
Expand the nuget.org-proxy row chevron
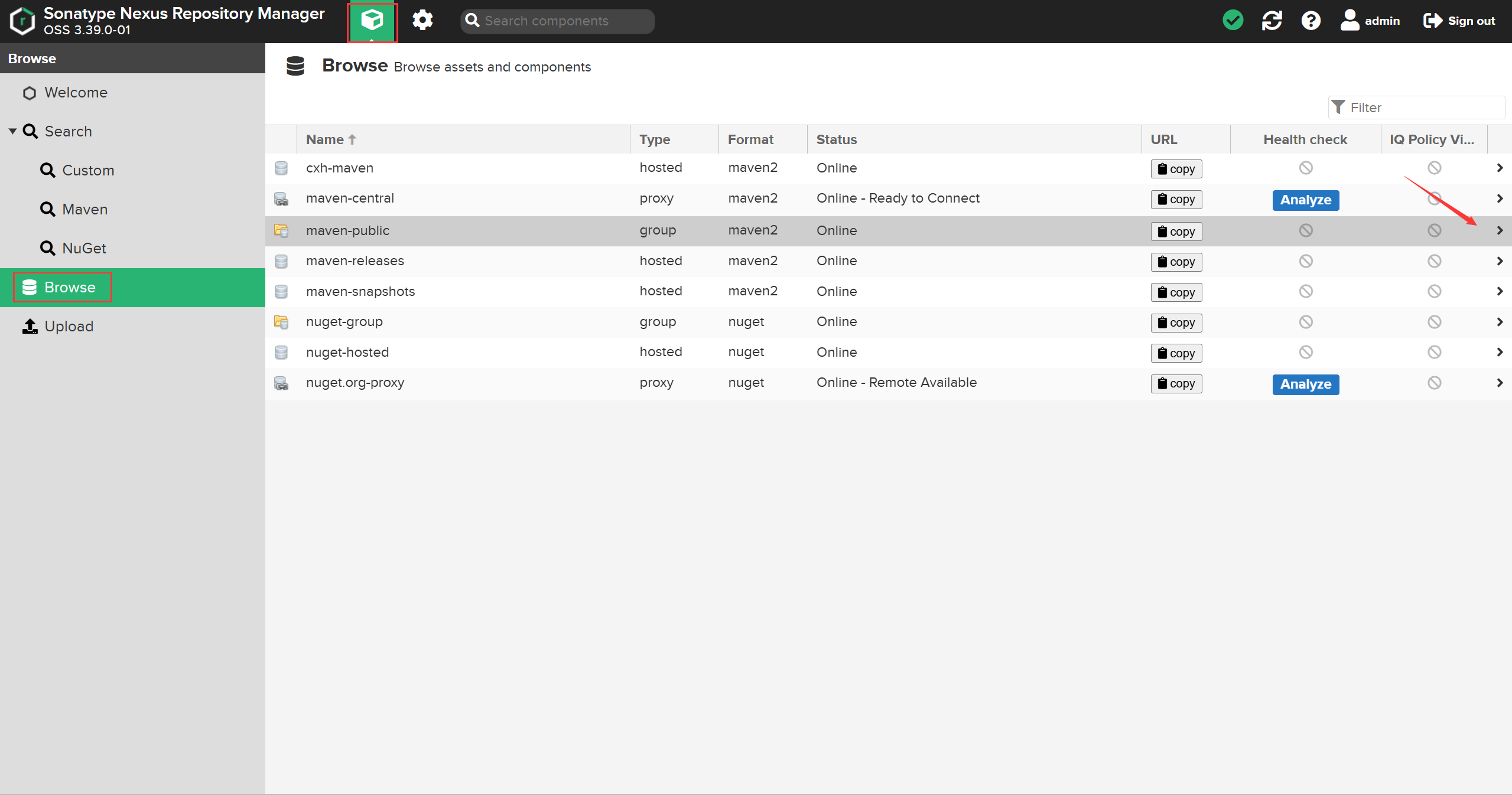pos(1499,383)
